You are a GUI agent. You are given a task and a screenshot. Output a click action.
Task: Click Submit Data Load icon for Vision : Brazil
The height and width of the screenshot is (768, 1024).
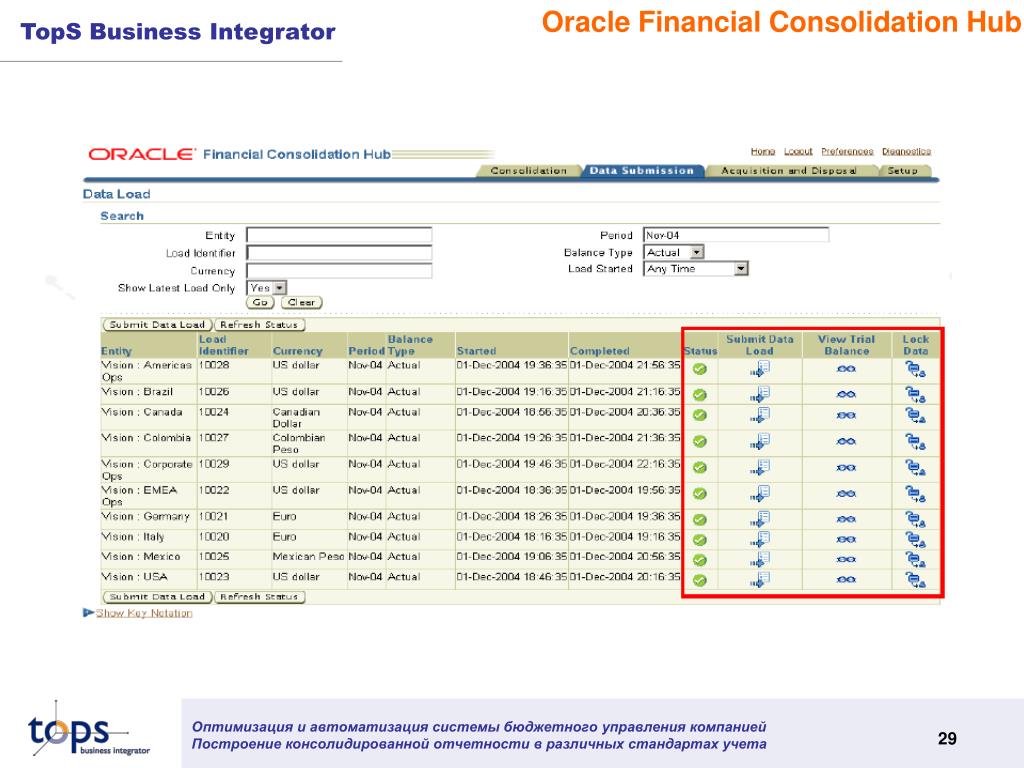tap(760, 394)
